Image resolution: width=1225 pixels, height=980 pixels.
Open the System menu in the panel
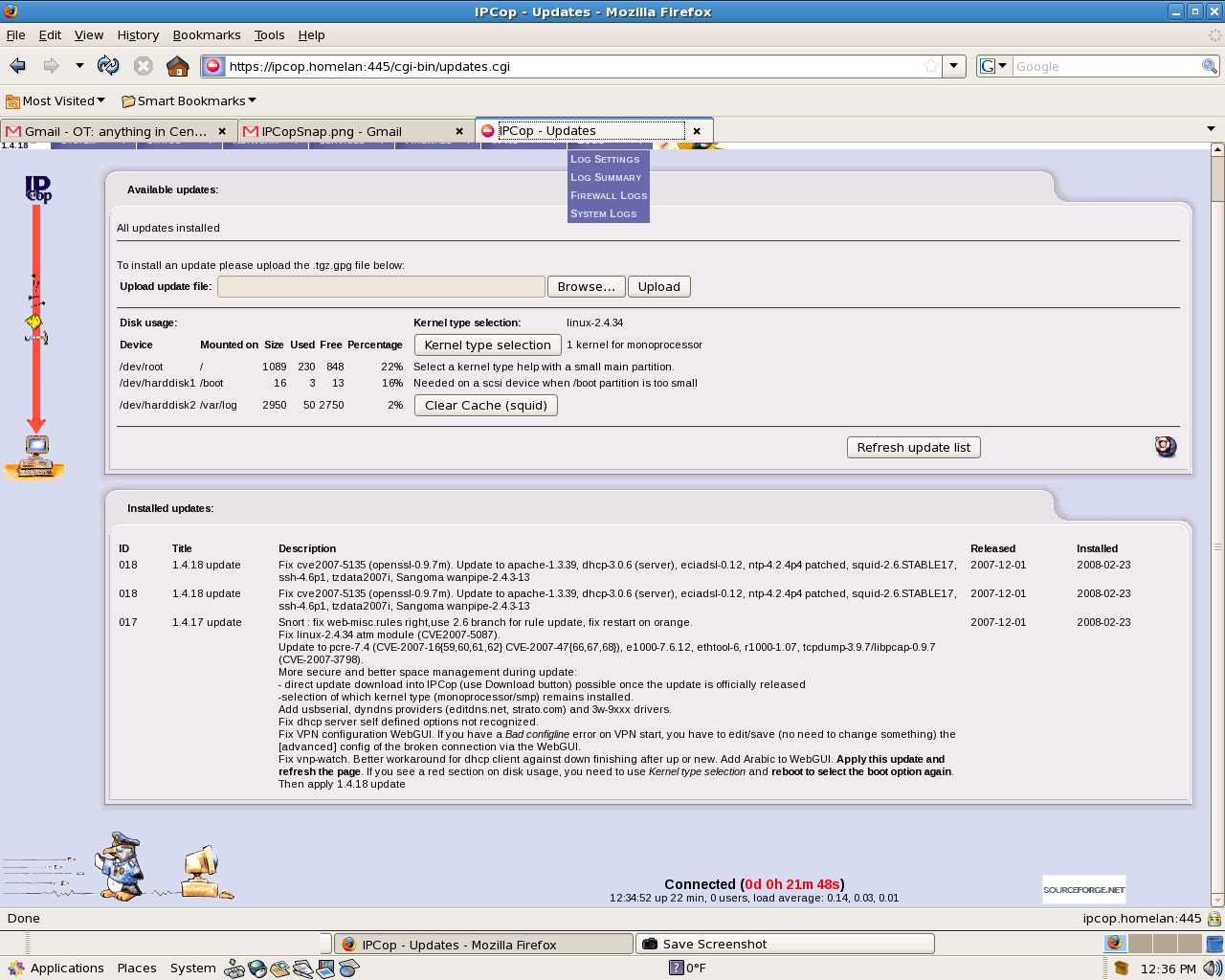193,969
